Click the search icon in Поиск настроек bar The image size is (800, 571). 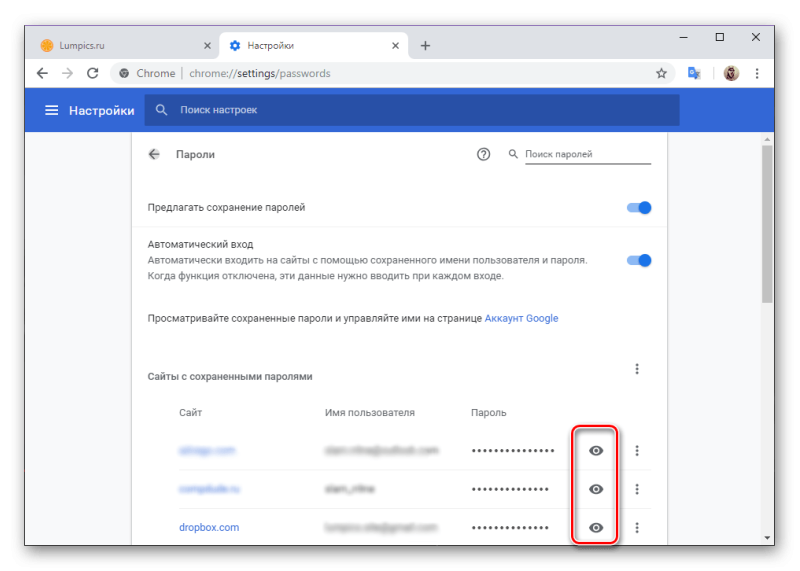161,110
